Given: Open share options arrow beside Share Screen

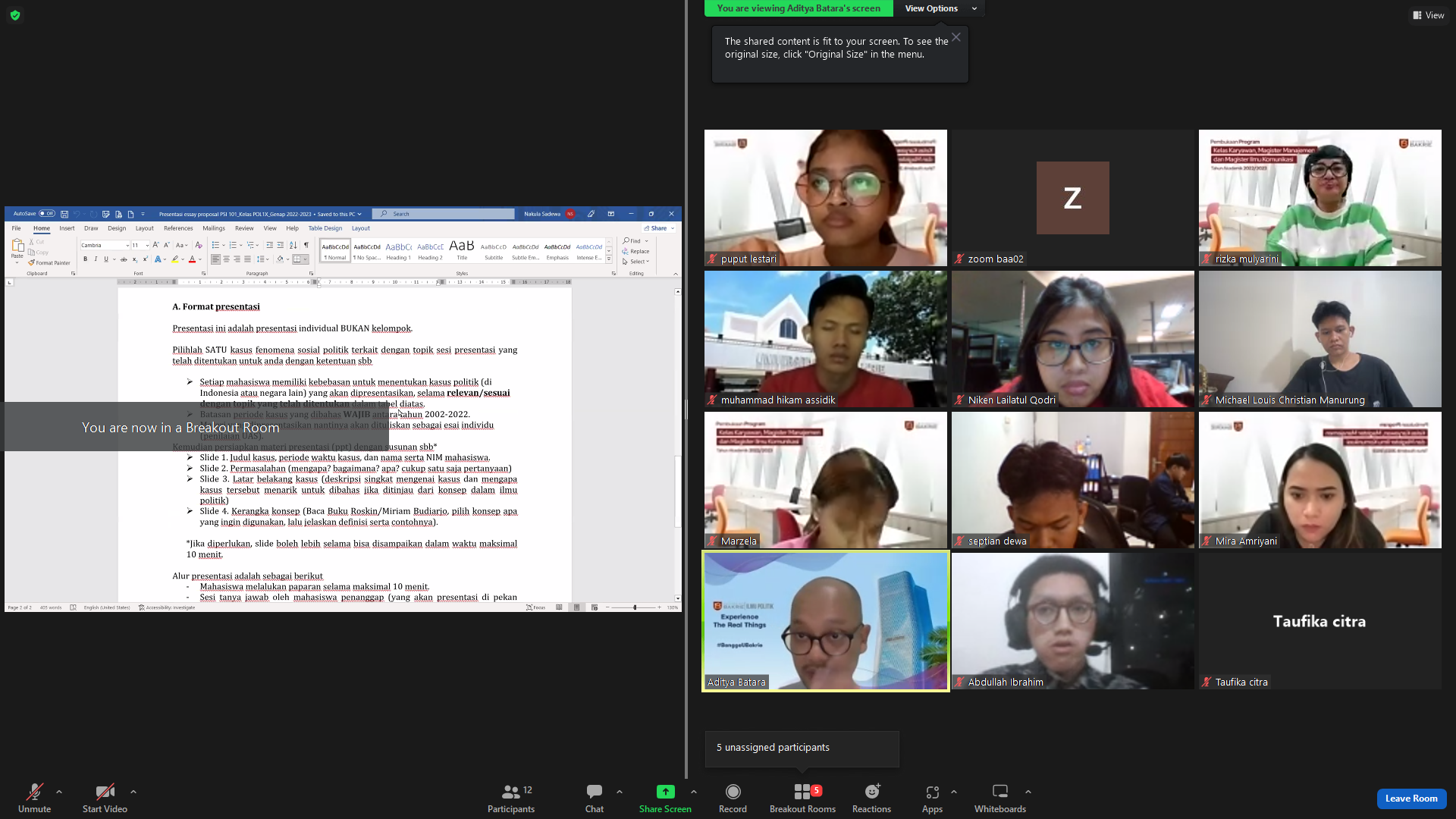Looking at the screenshot, I should coord(694,792).
